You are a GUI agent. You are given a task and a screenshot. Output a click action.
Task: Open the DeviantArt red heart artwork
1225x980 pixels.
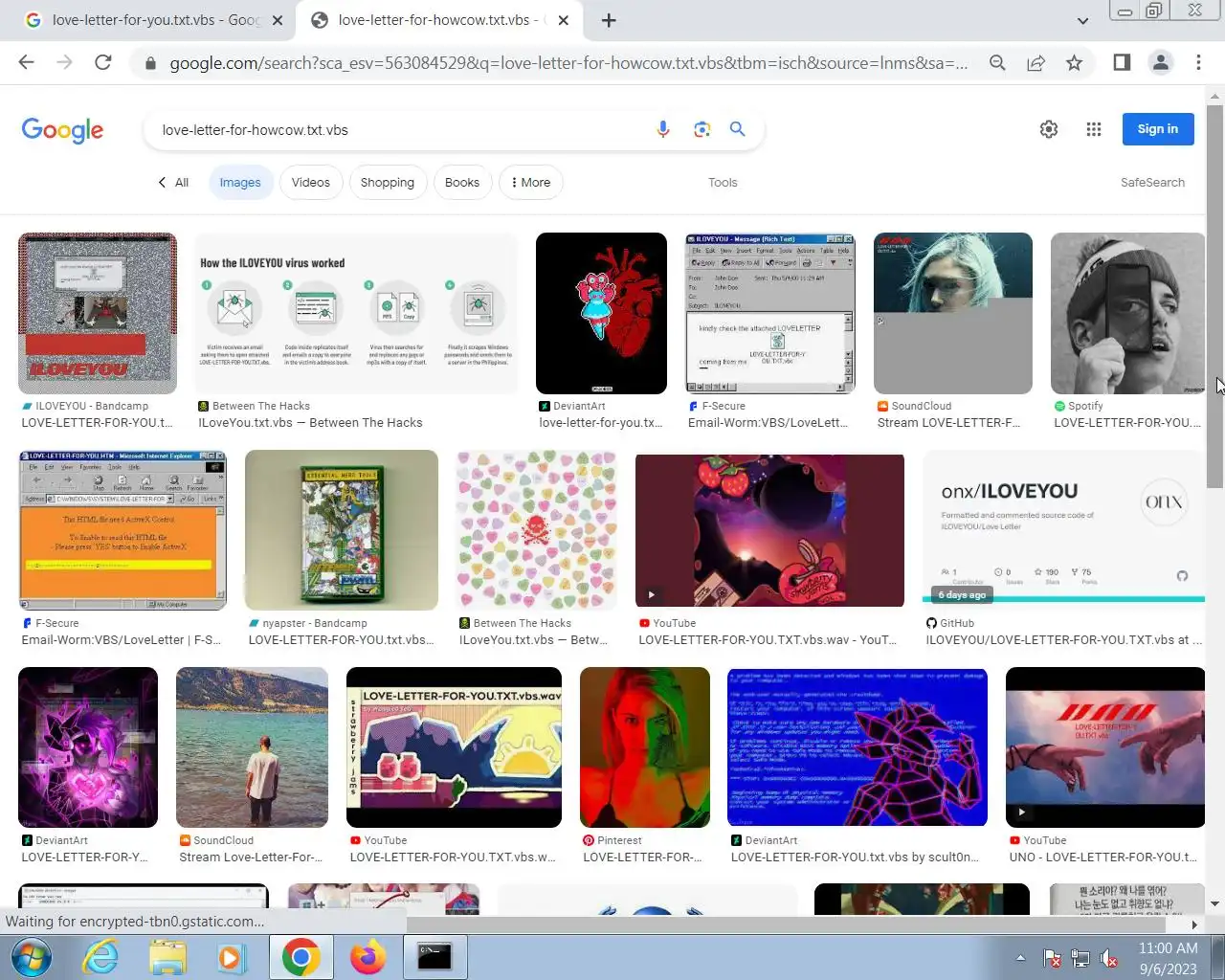(601, 313)
